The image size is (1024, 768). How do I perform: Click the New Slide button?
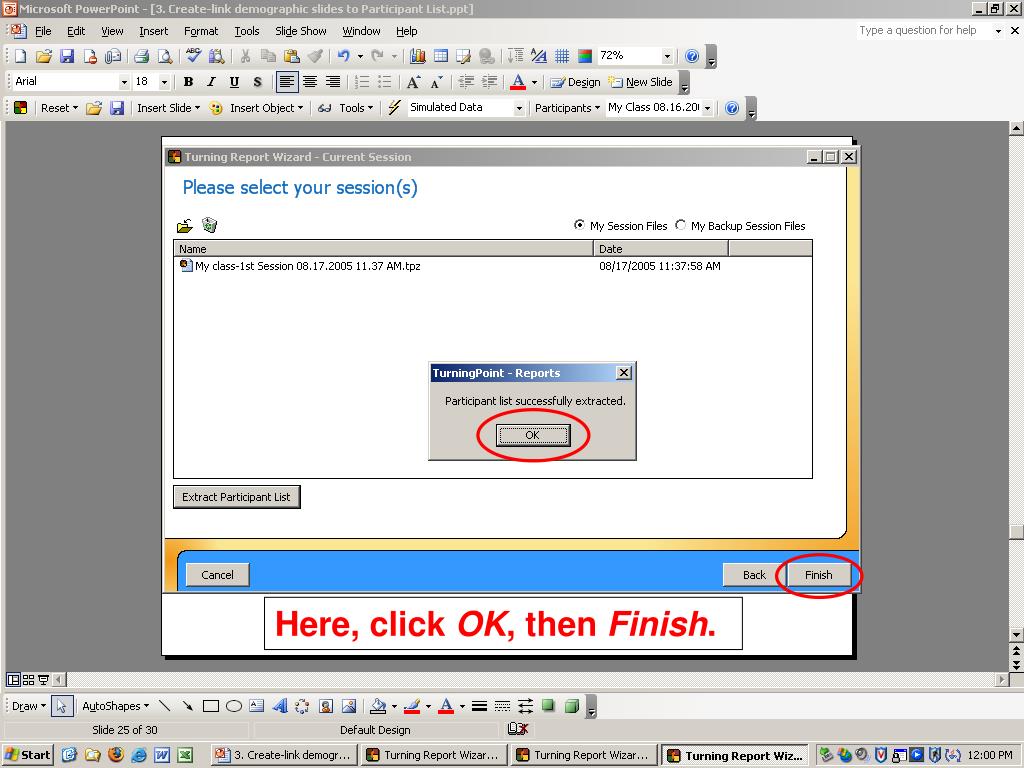pyautogui.click(x=641, y=82)
